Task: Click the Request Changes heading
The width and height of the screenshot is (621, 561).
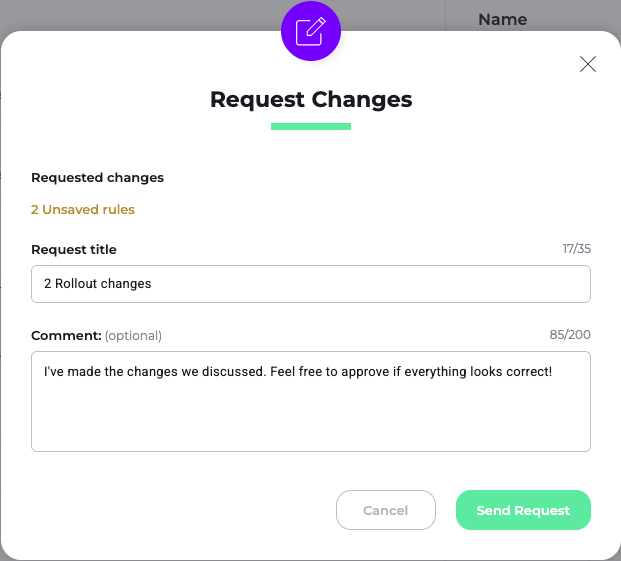Action: (311, 99)
